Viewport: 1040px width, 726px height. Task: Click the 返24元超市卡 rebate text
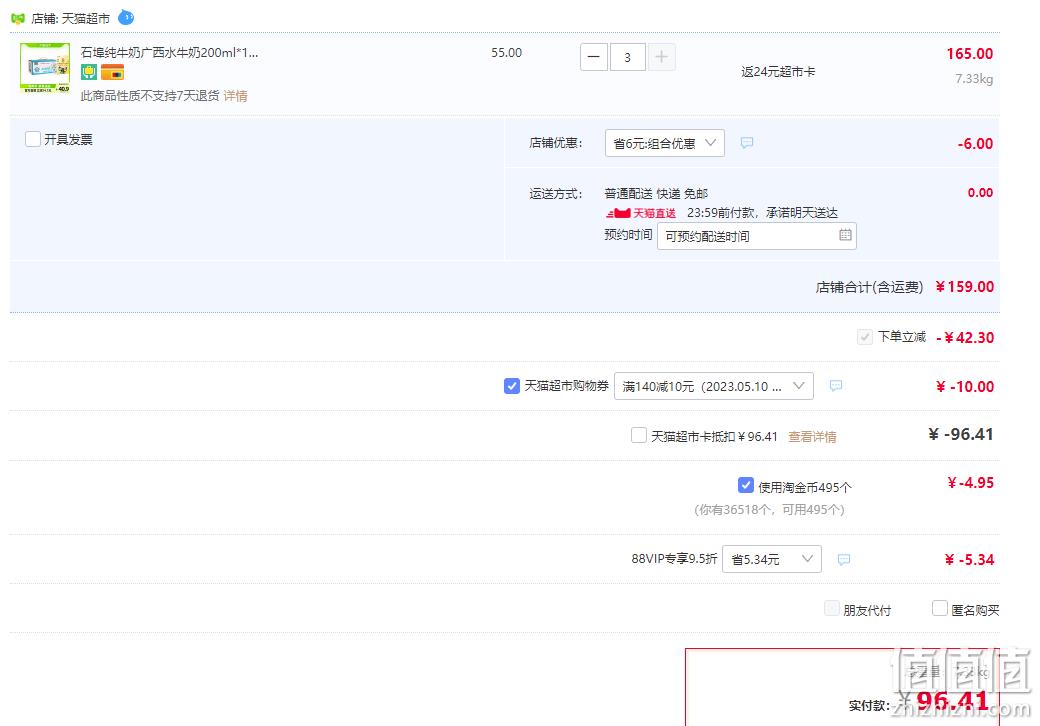778,72
